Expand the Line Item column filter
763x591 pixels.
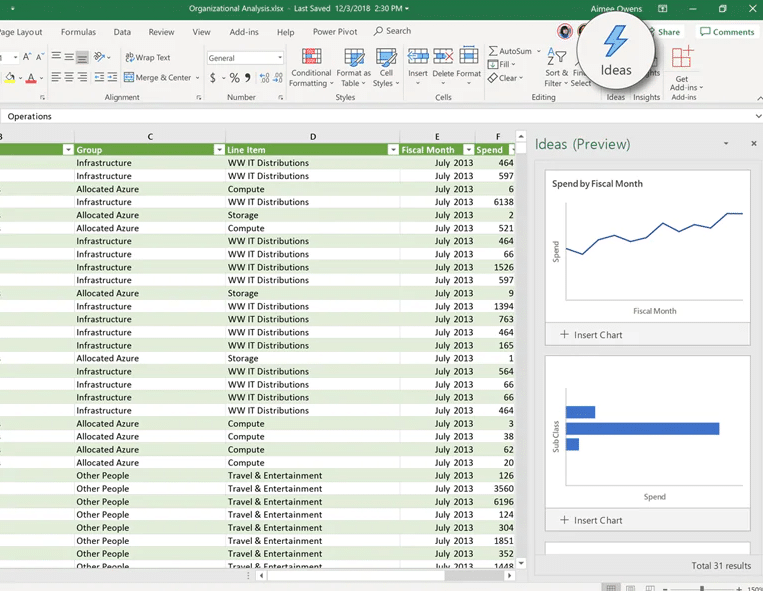(393, 150)
